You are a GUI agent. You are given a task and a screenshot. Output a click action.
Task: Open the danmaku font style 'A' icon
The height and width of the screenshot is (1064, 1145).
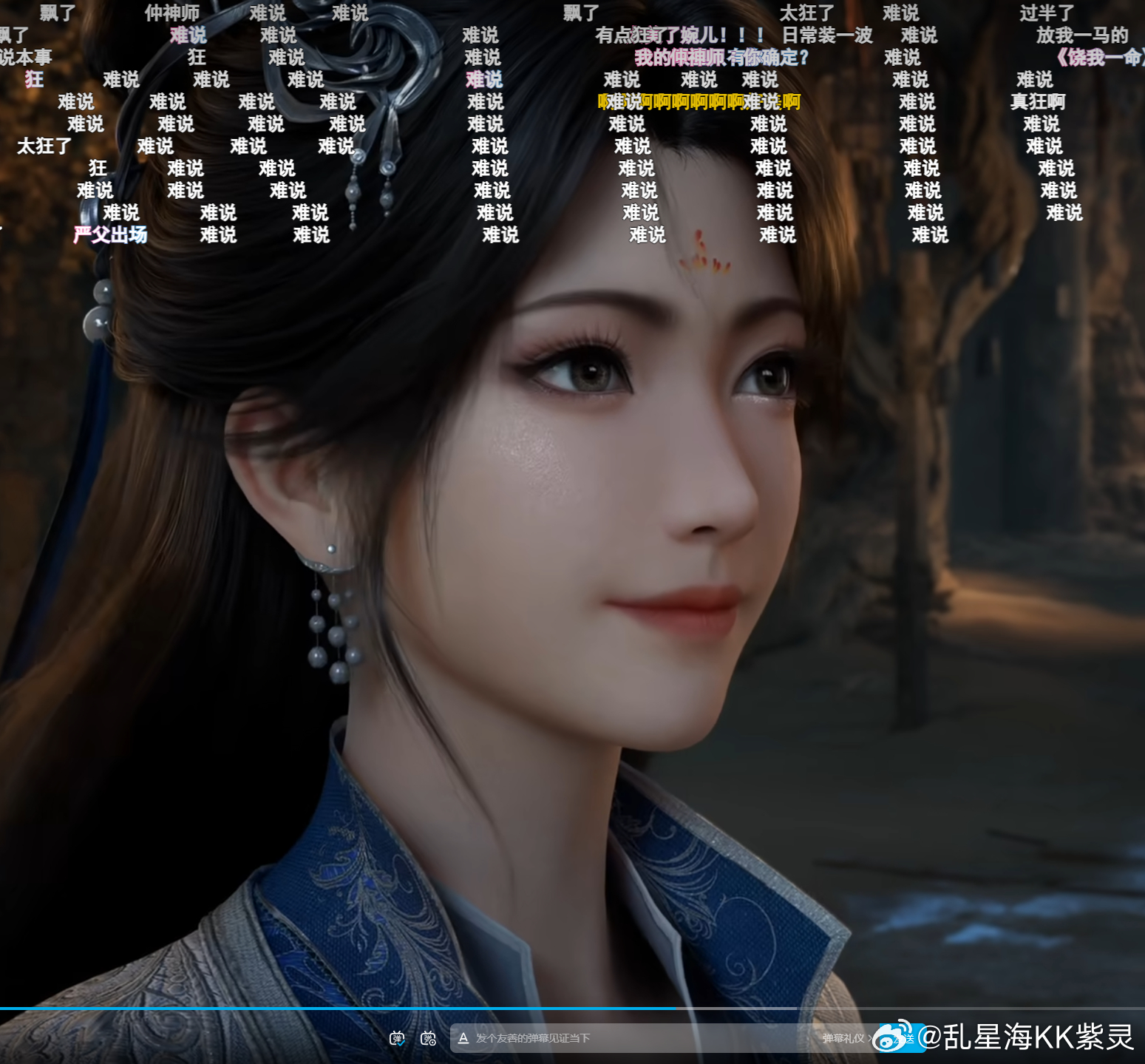click(463, 1038)
